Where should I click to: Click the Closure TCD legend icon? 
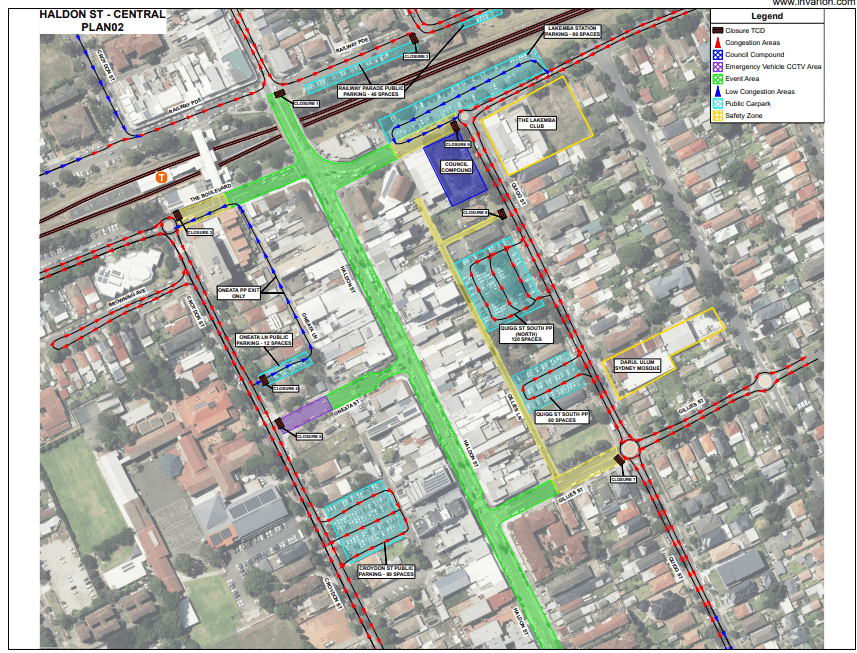(717, 31)
